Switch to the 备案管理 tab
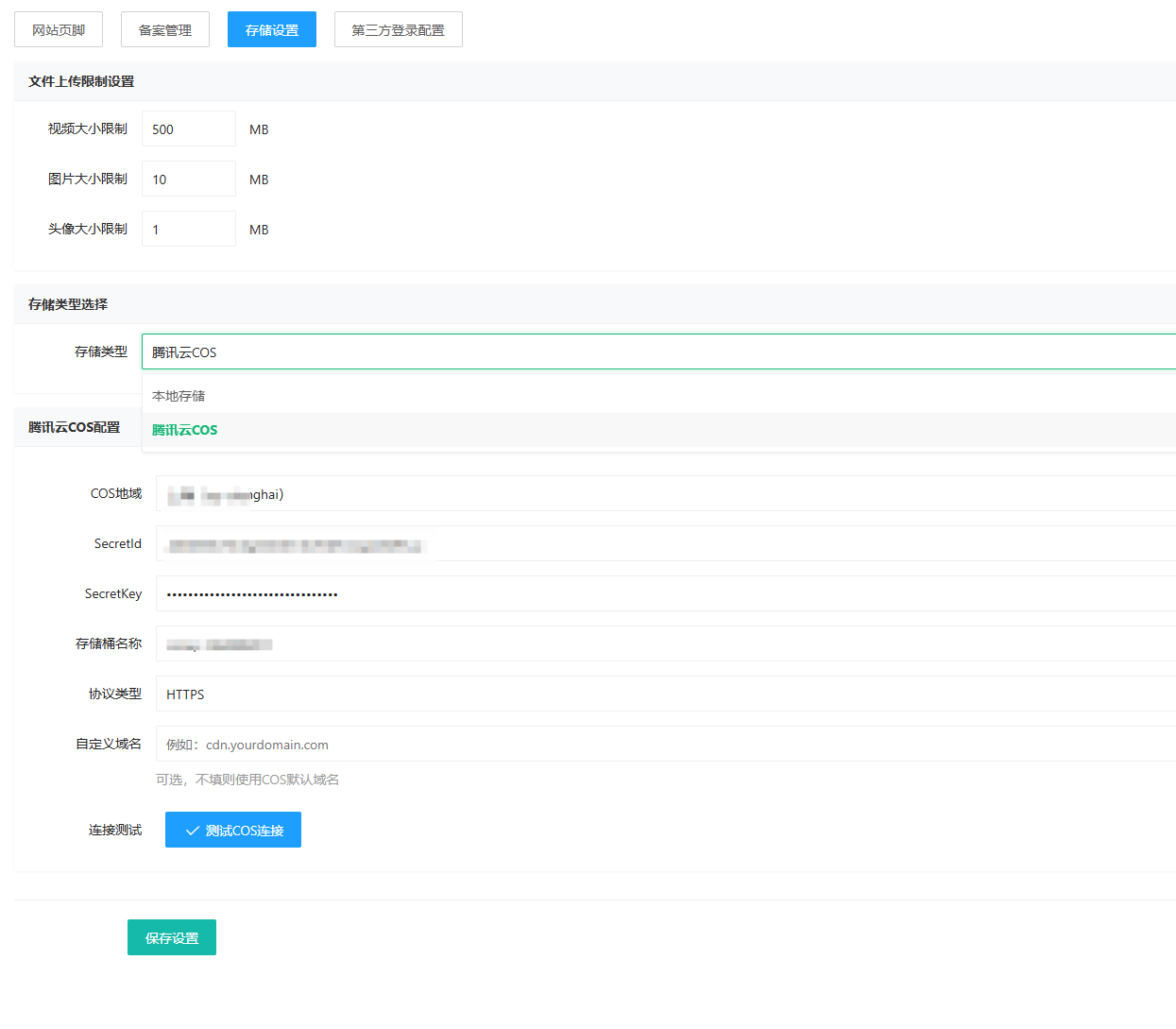The width and height of the screenshot is (1176, 1029). click(x=165, y=30)
